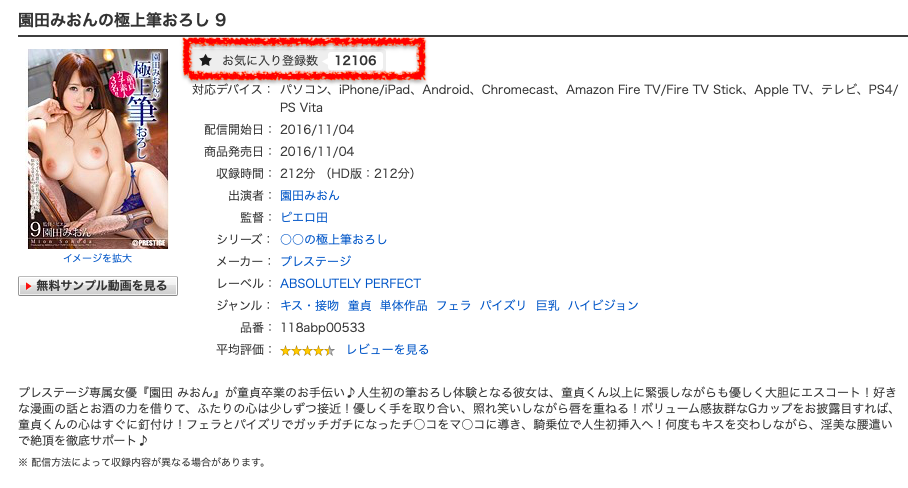Open the product cover thumbnail

click(98, 149)
